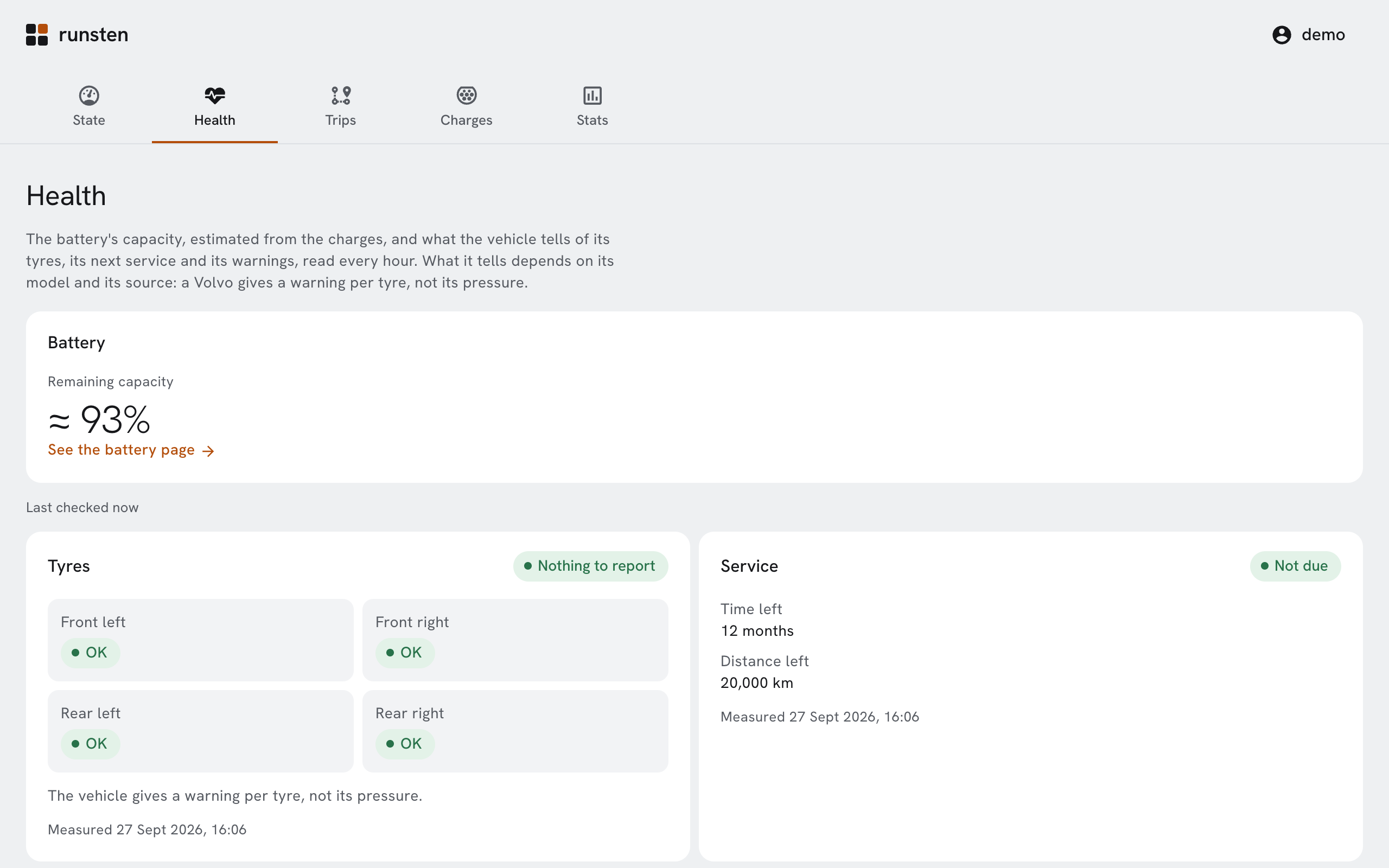1389x868 pixels.
Task: Follow the See the battery page link
Action: (x=131, y=450)
